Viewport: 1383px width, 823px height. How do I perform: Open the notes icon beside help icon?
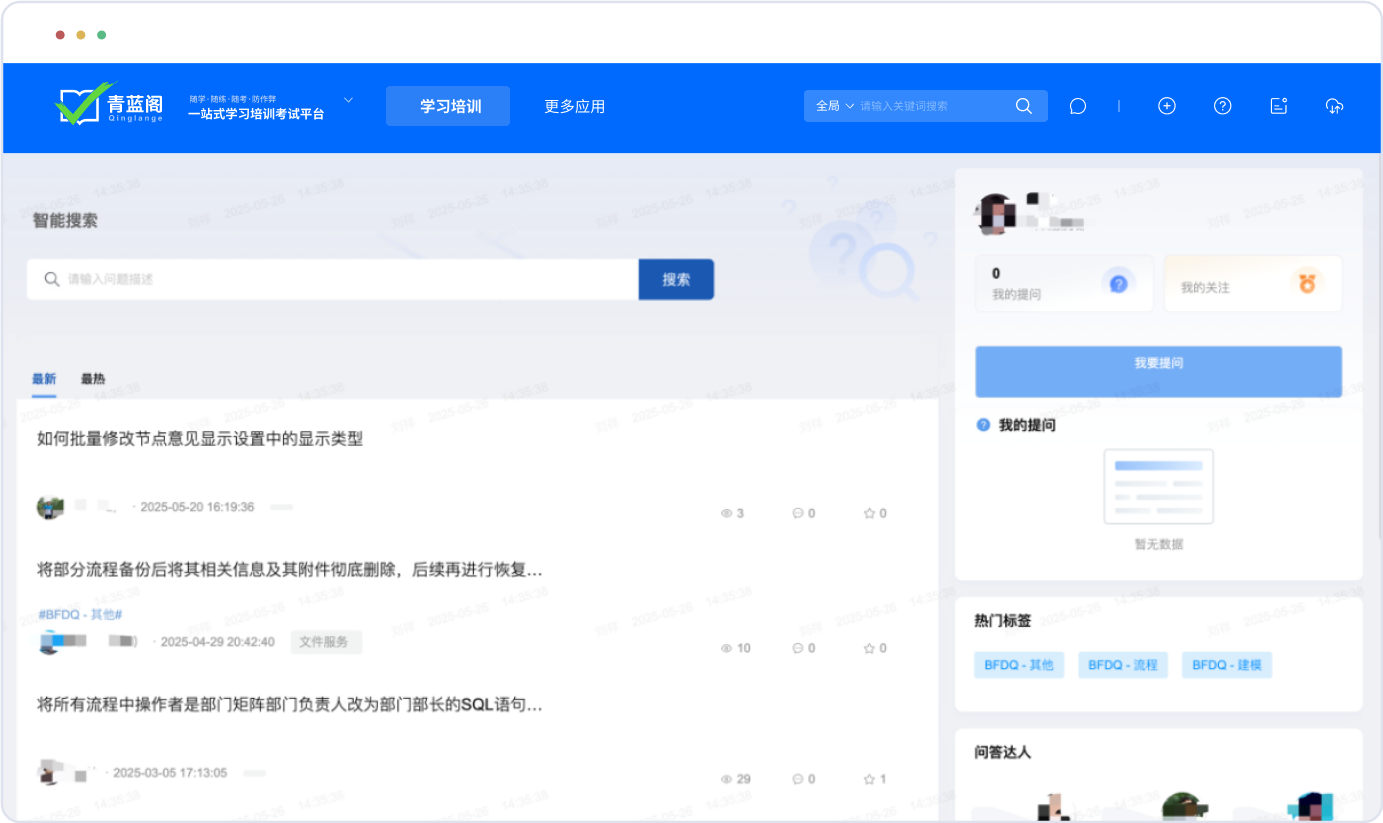(x=1278, y=106)
